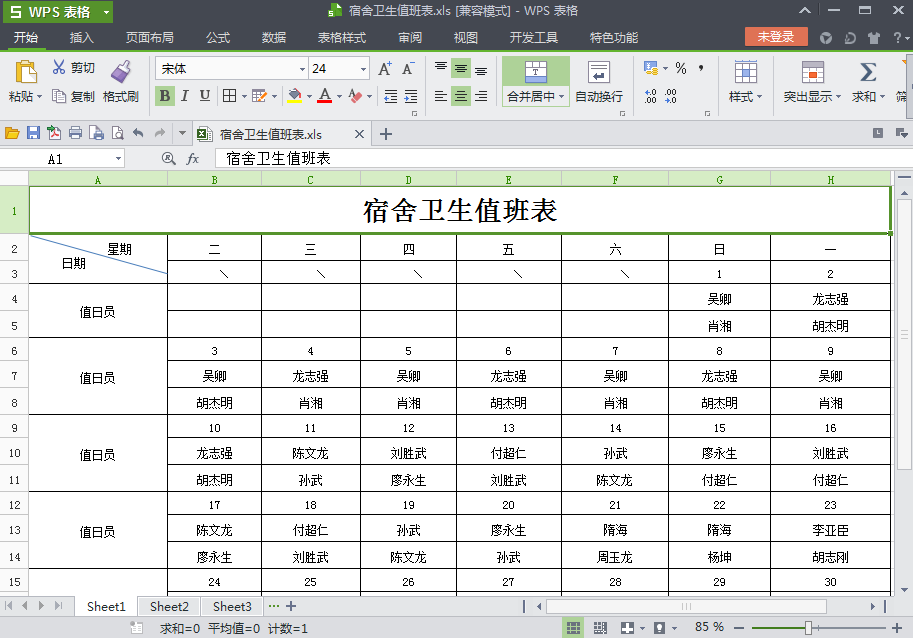
Task: Click the AutoSum sigma icon
Action: click(x=868, y=72)
